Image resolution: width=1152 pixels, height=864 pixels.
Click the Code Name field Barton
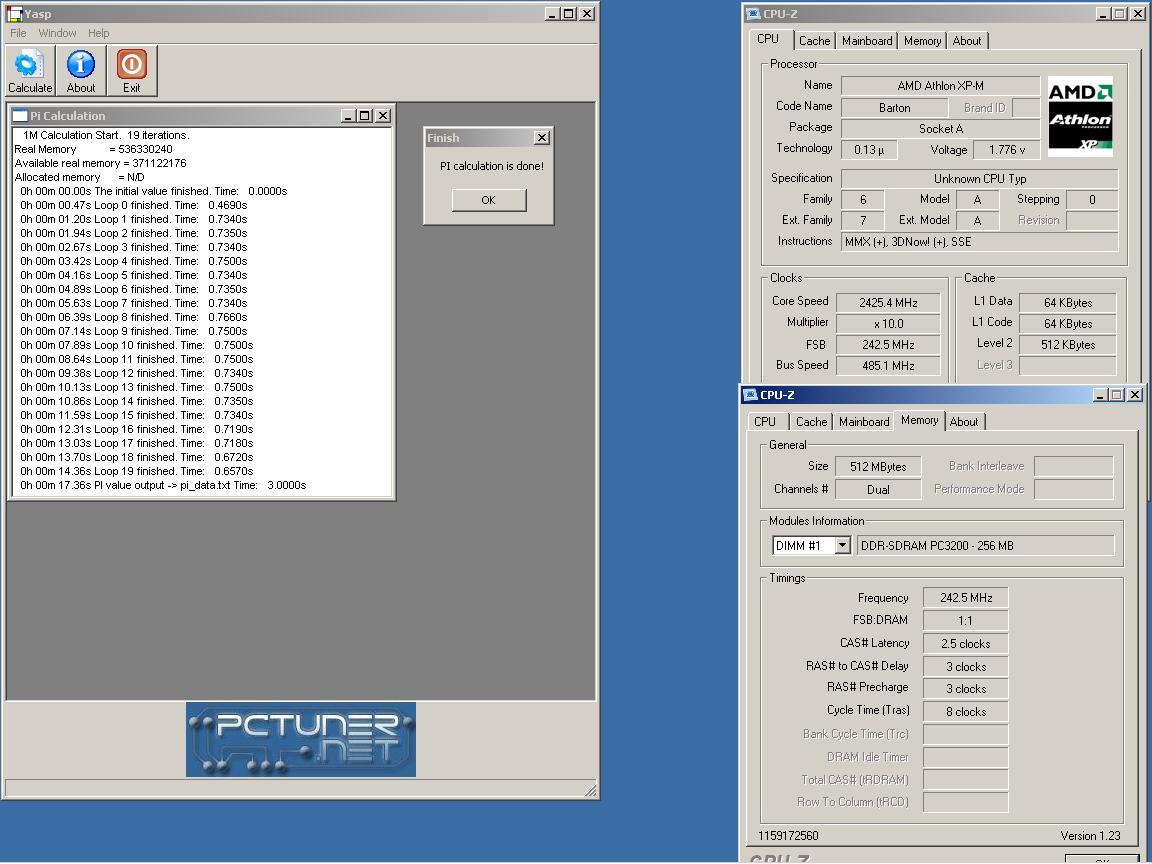pyautogui.click(x=894, y=108)
